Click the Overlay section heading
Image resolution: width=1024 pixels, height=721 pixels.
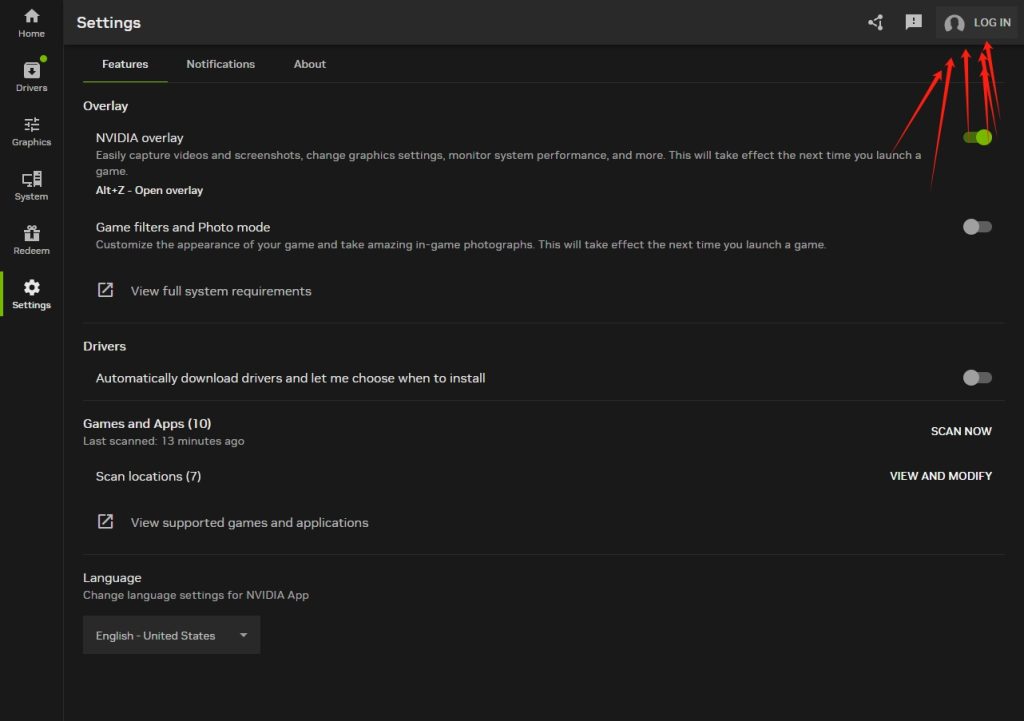point(105,106)
